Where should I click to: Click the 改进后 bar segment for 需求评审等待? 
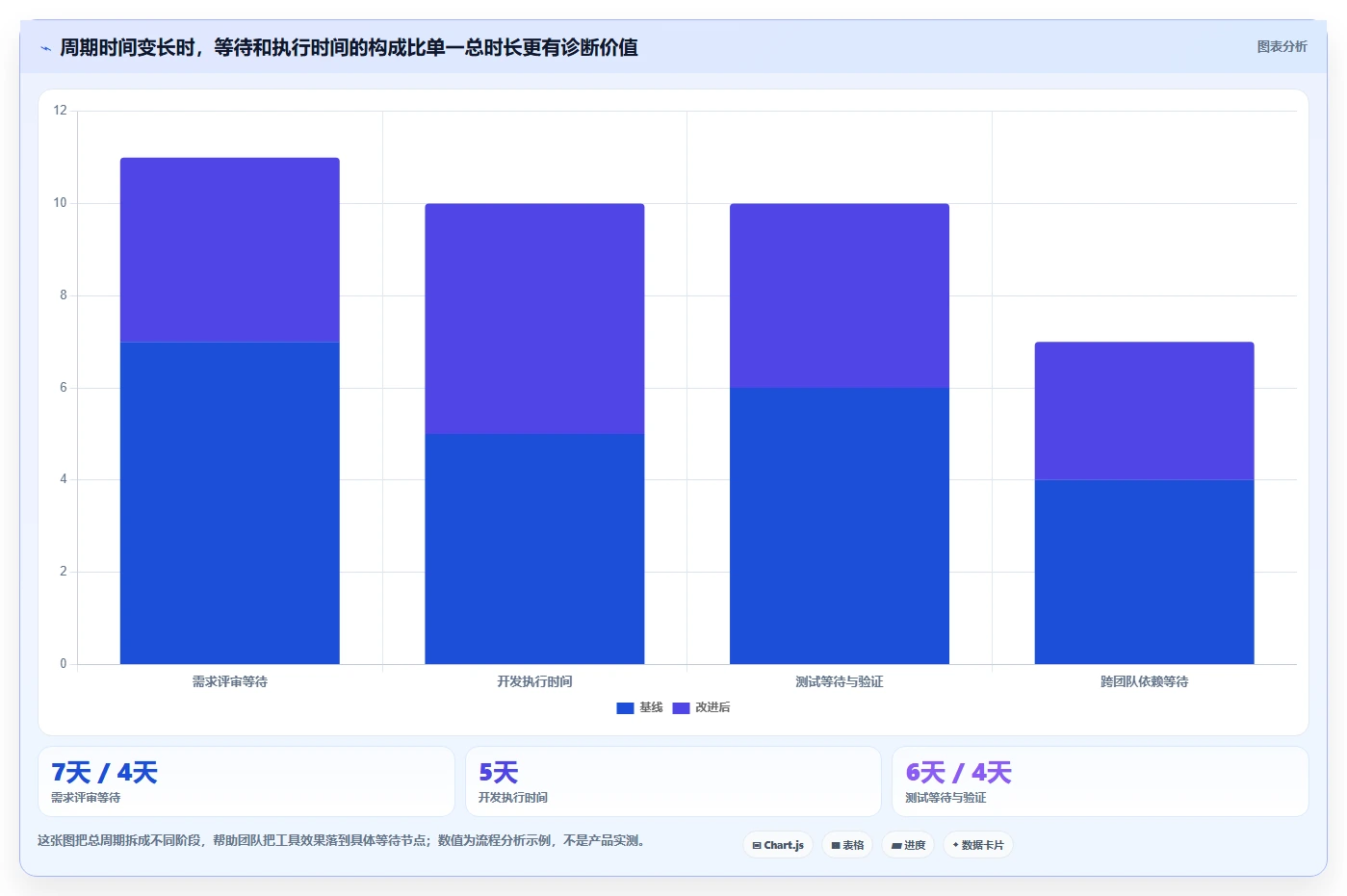pyautogui.click(x=230, y=249)
